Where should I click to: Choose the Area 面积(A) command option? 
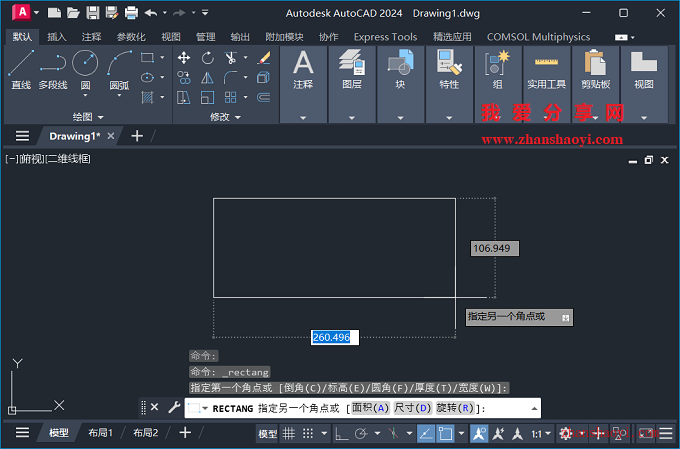tap(370, 408)
